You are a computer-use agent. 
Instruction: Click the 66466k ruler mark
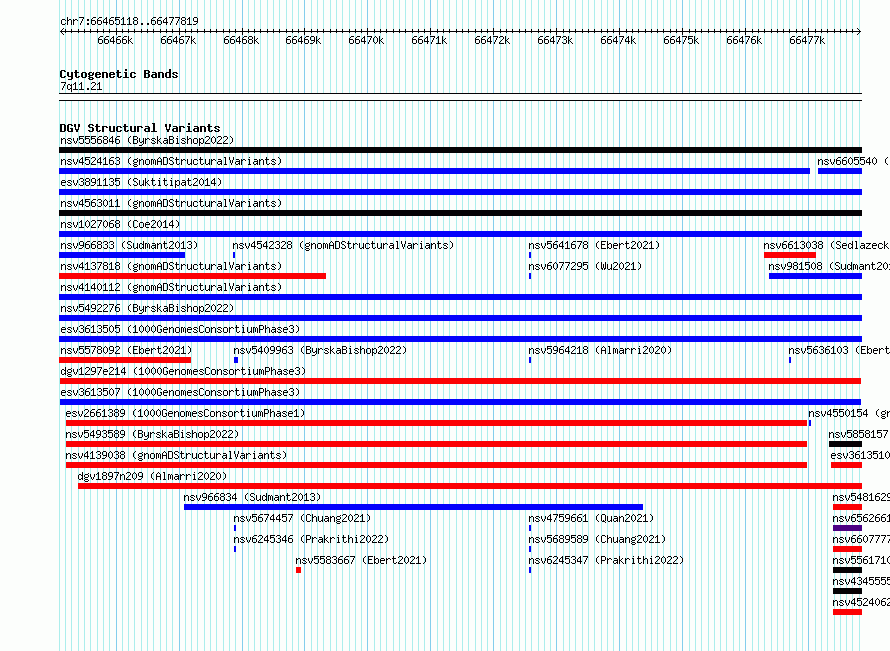coord(115,40)
